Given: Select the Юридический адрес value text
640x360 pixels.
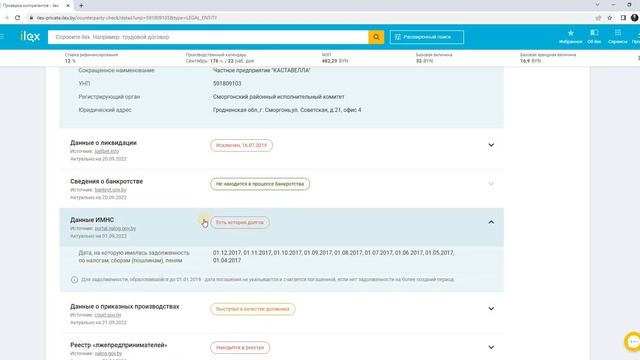Looking at the screenshot, I should click(287, 110).
